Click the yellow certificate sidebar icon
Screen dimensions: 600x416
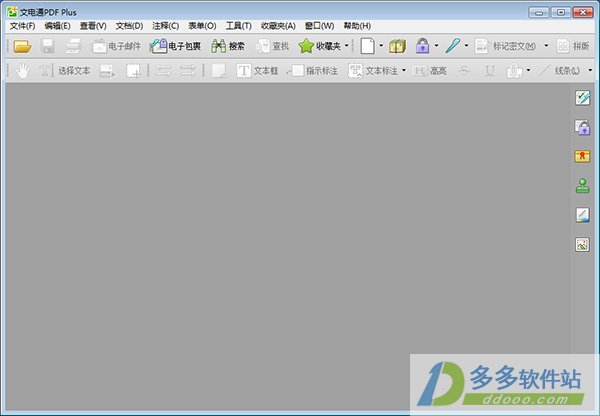pyautogui.click(x=582, y=156)
